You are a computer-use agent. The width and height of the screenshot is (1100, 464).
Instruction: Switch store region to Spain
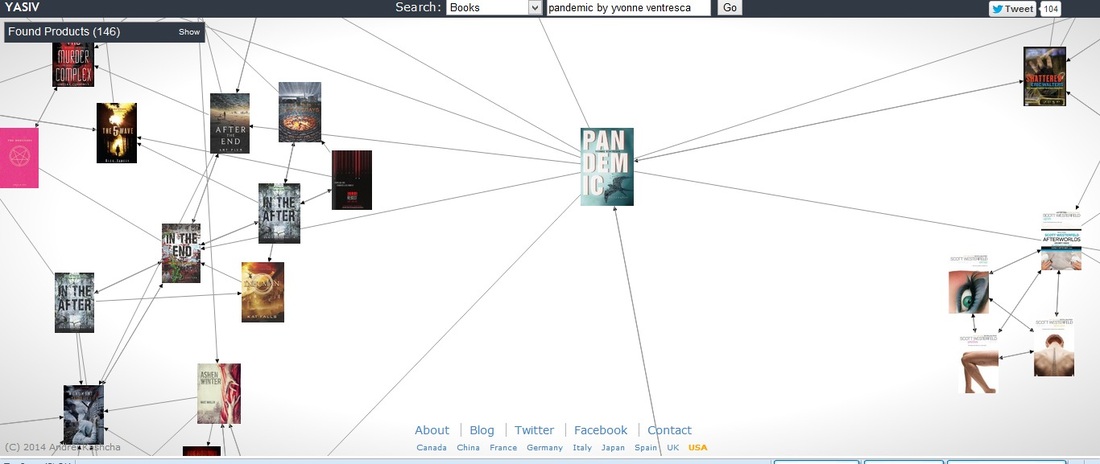(646, 448)
